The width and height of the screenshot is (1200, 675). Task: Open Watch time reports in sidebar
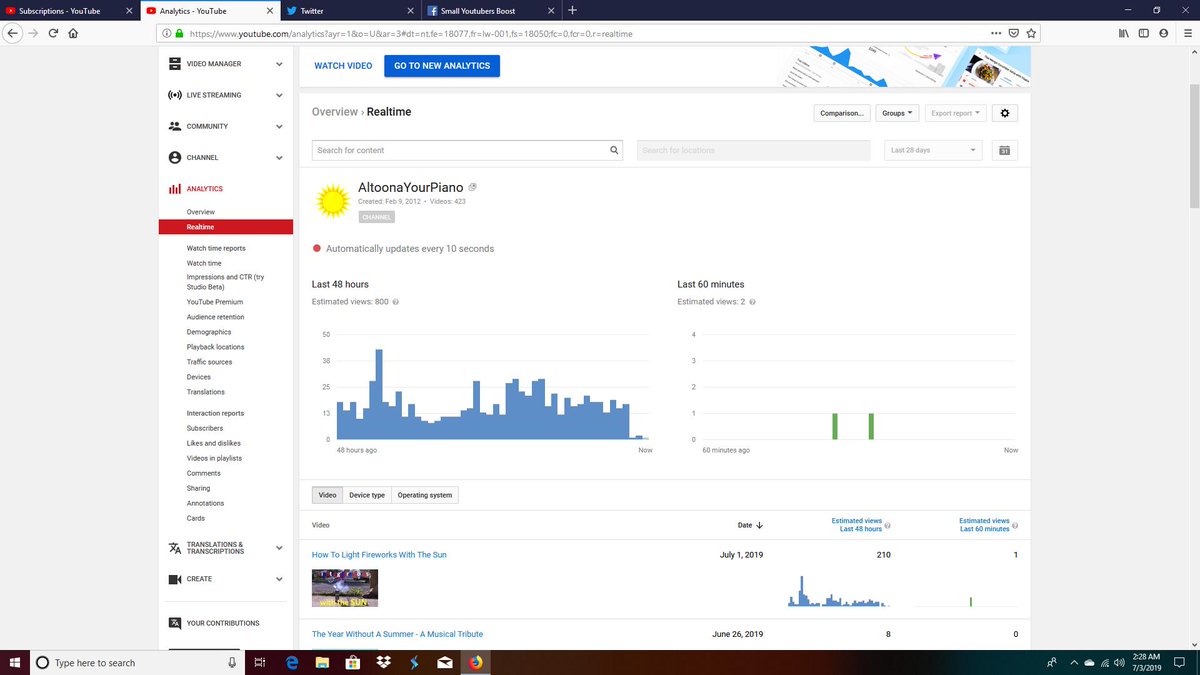point(216,248)
